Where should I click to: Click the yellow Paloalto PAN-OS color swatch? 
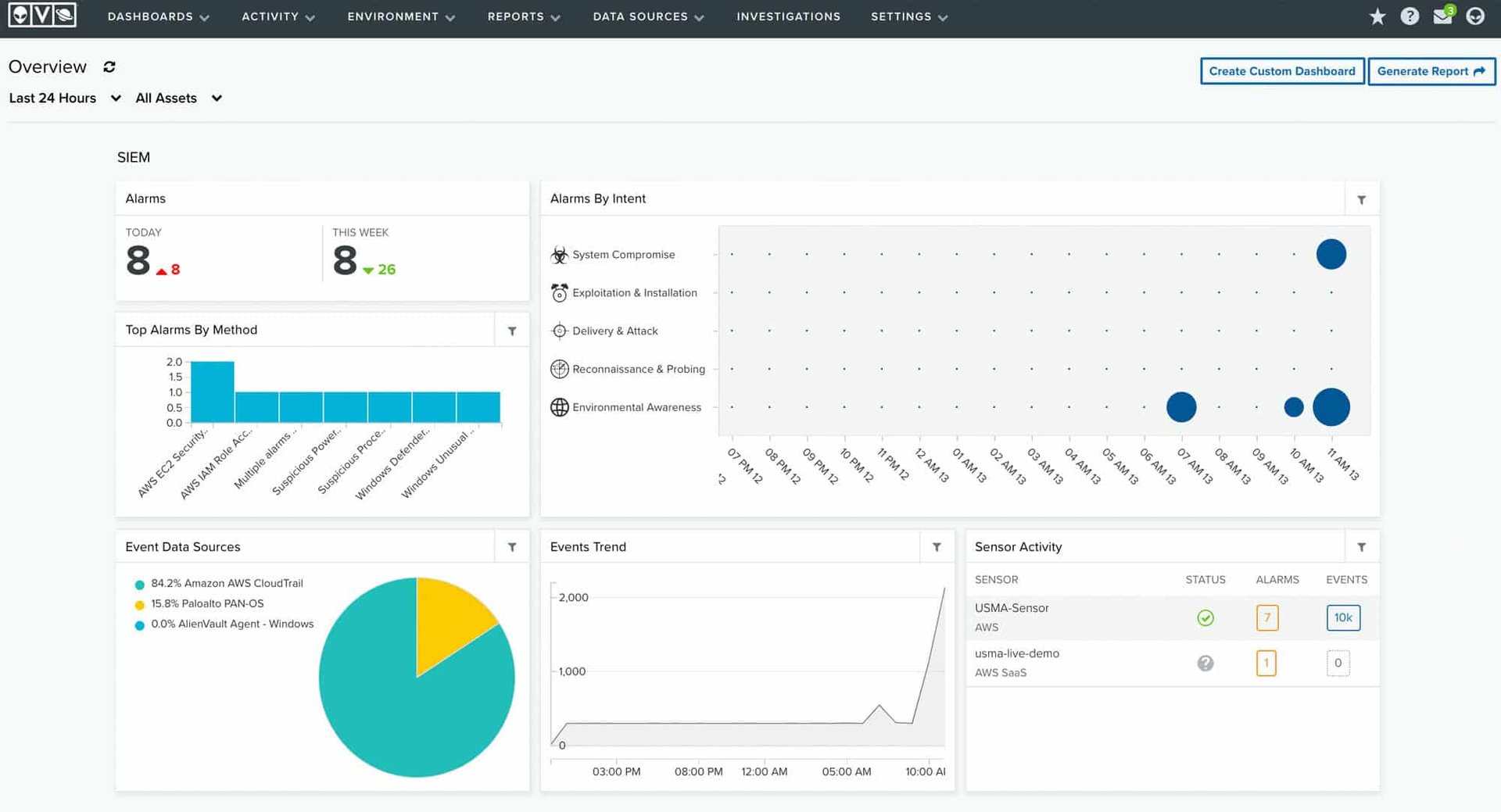138,603
